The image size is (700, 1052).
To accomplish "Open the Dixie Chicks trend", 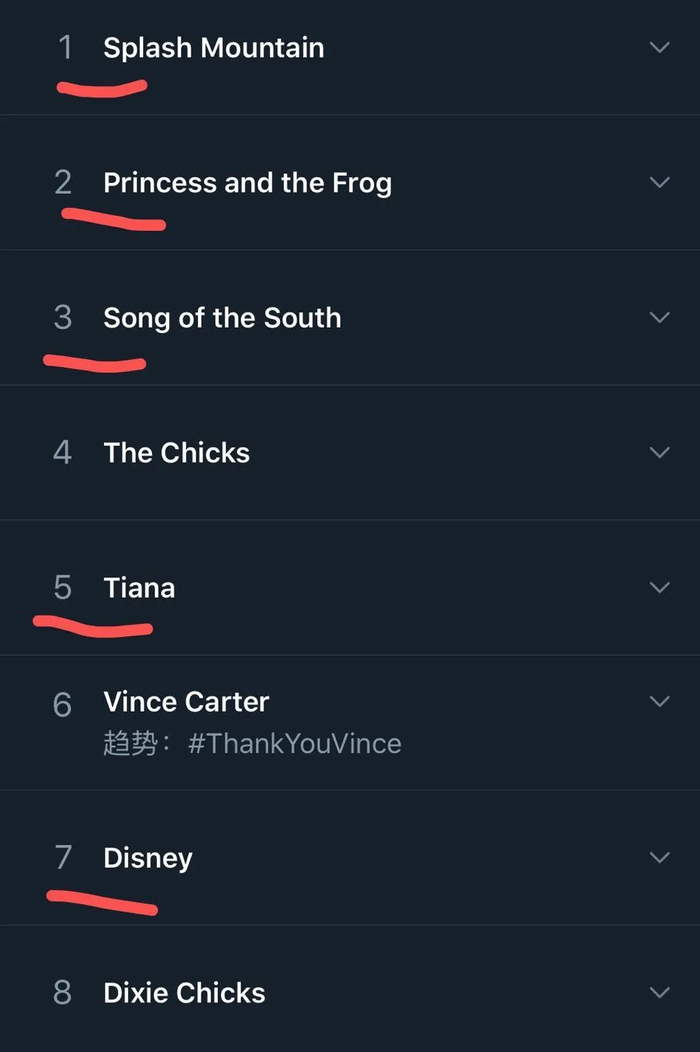I will tap(184, 993).
